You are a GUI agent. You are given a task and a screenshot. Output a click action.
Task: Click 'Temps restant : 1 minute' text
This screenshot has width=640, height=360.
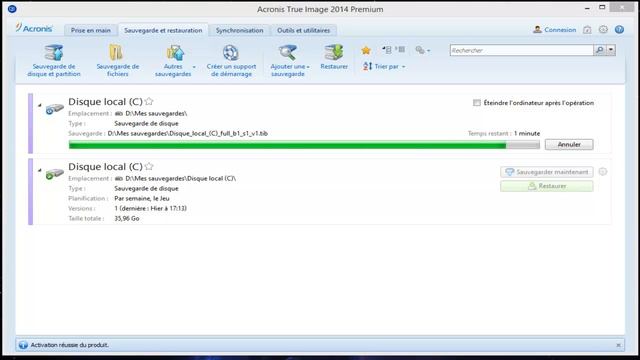pyautogui.click(x=504, y=133)
